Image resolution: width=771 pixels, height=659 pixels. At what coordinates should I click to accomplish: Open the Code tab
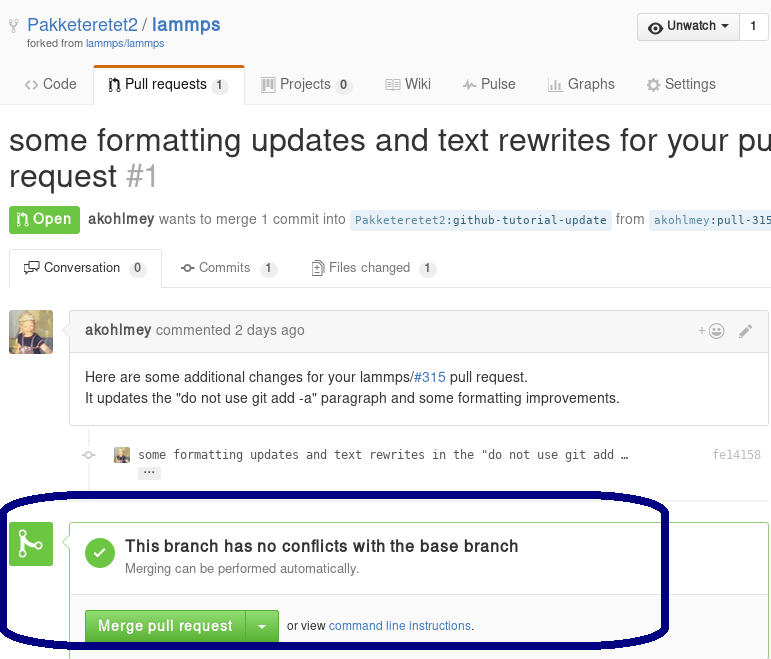click(x=51, y=84)
